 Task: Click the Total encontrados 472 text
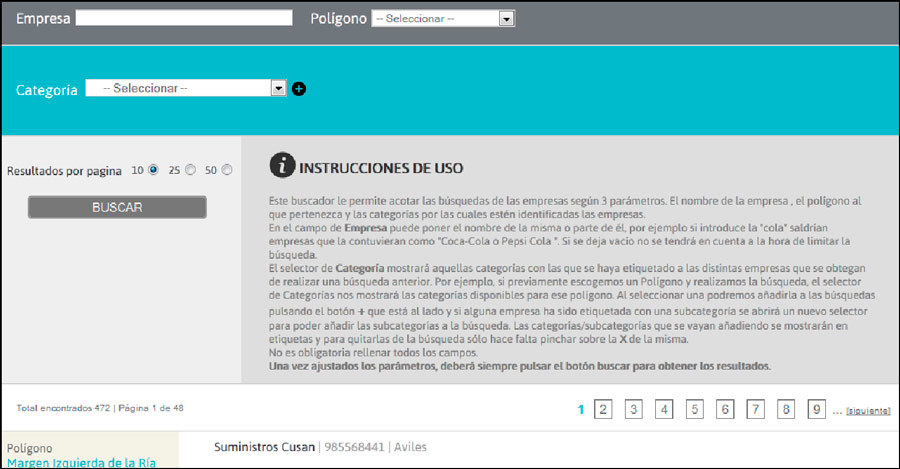[63, 408]
